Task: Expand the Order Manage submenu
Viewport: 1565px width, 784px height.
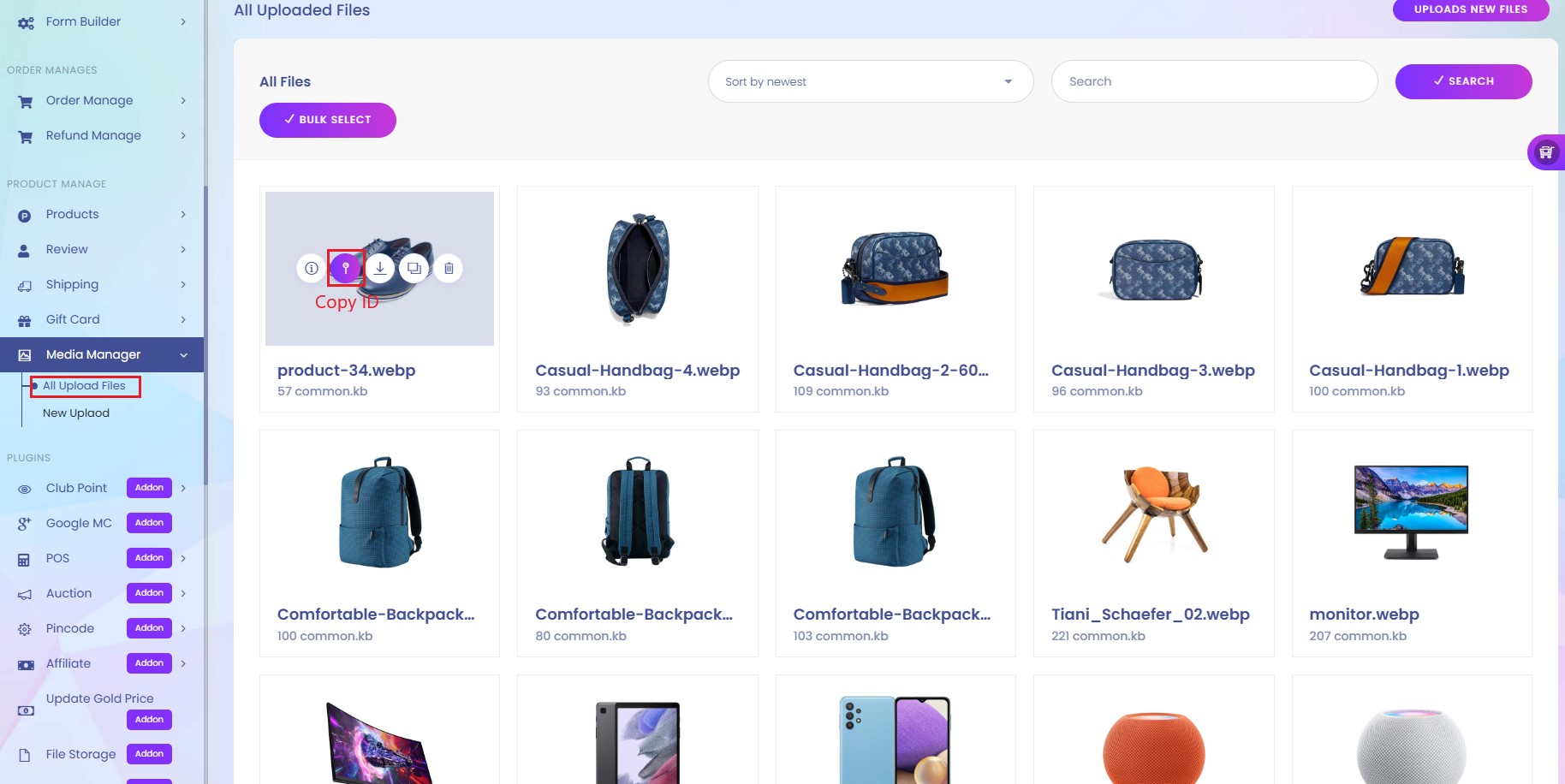Action: [x=102, y=100]
